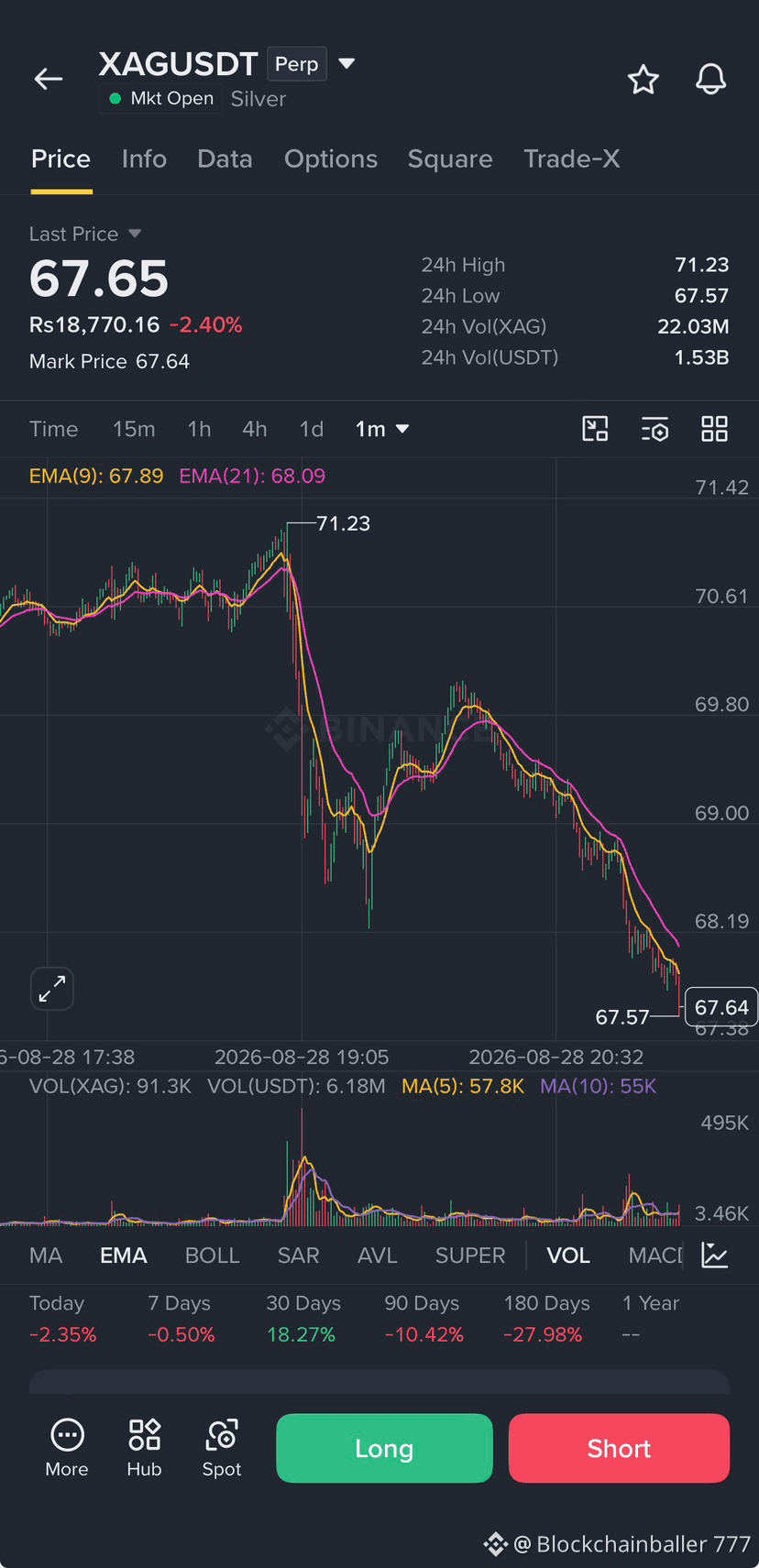Image resolution: width=759 pixels, height=1568 pixels.
Task: Select the 1h chart interval
Action: tap(199, 429)
